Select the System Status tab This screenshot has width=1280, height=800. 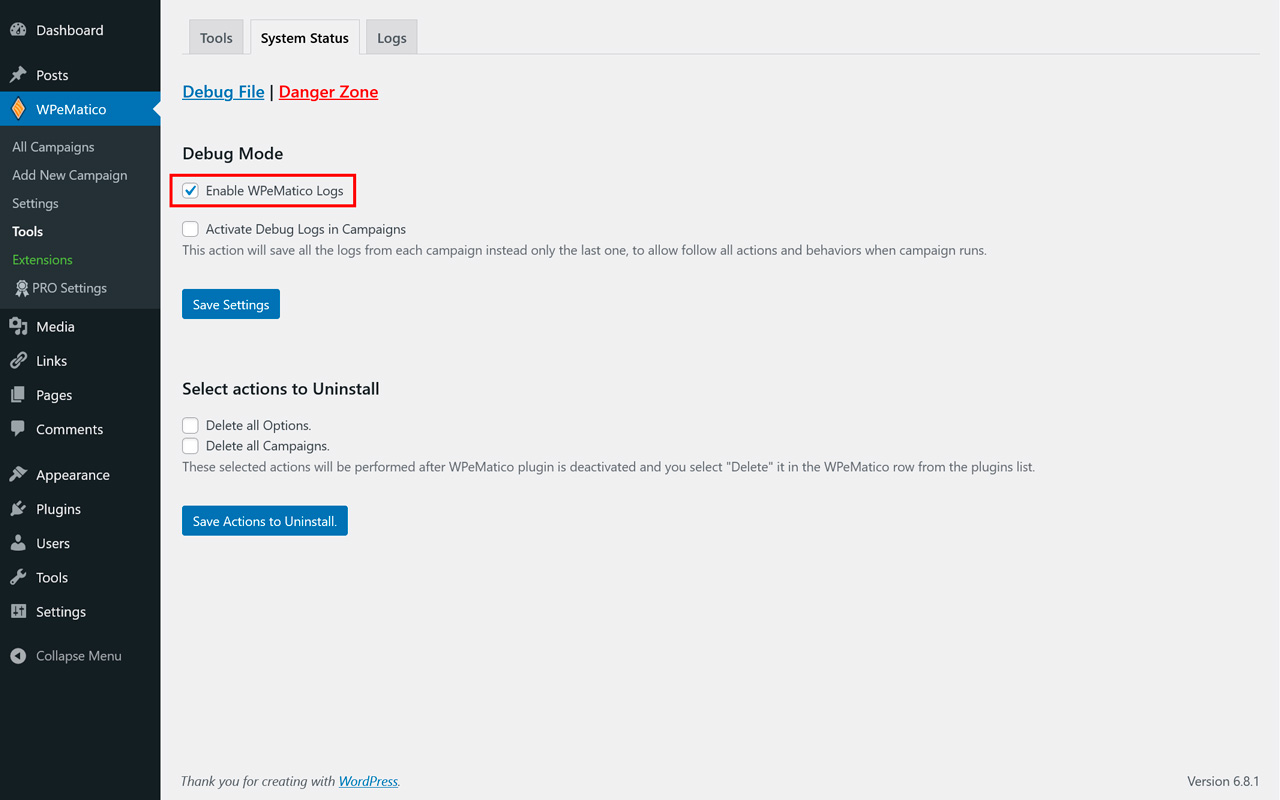(305, 38)
